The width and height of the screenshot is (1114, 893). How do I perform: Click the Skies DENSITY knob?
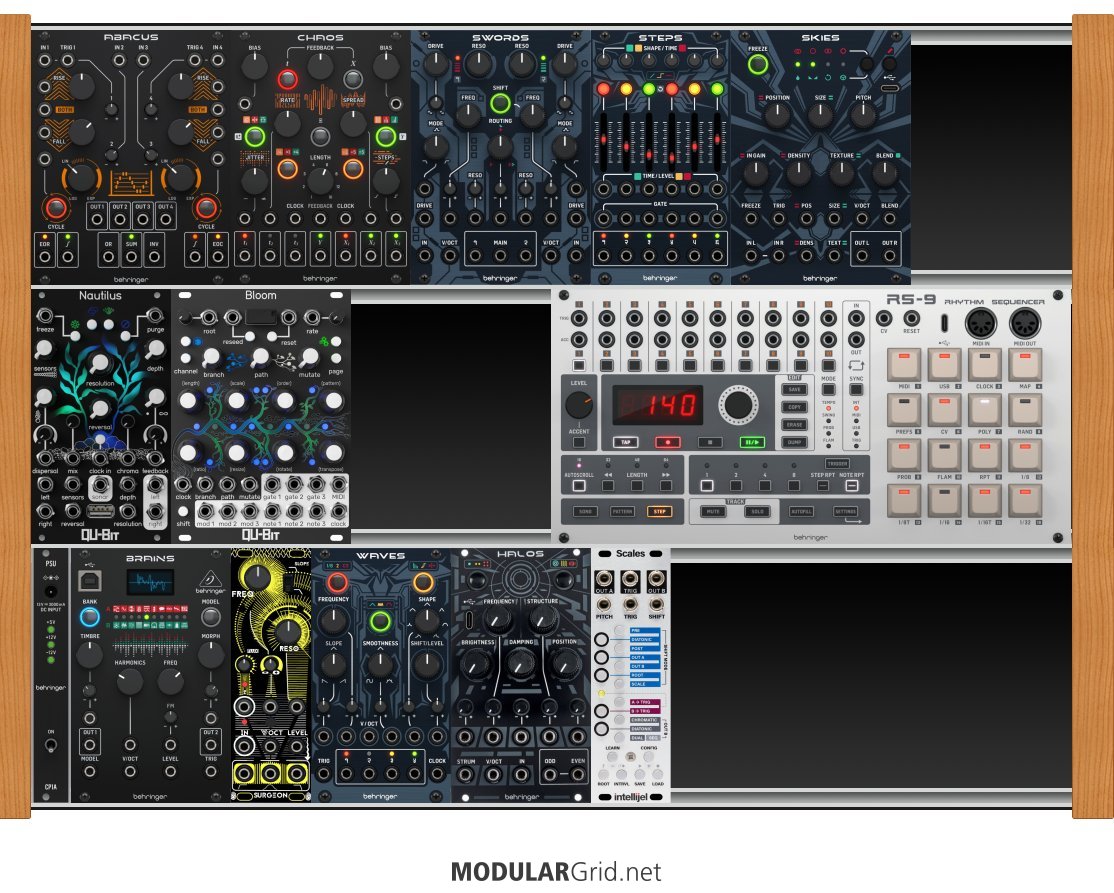[798, 173]
